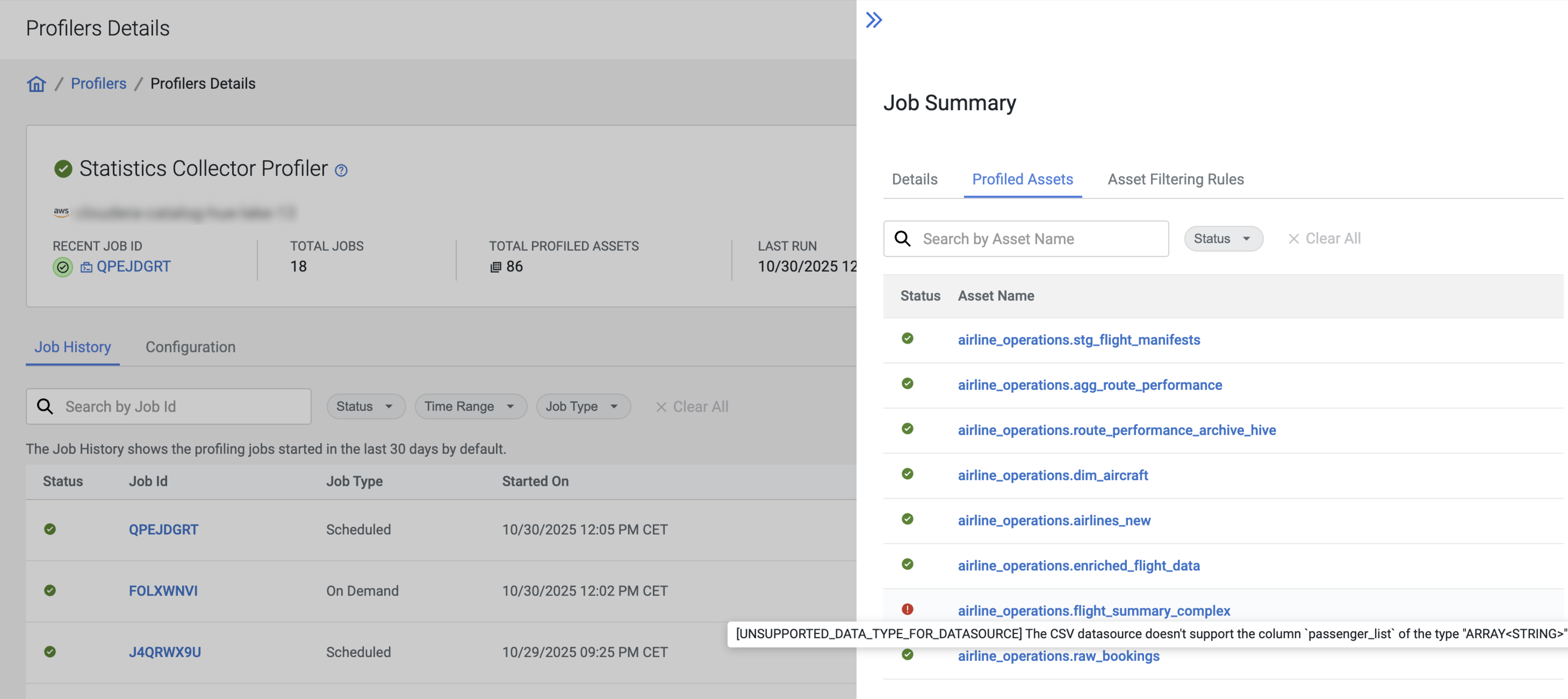Open the Configuration tab
The image size is (1568, 699).
(x=190, y=347)
